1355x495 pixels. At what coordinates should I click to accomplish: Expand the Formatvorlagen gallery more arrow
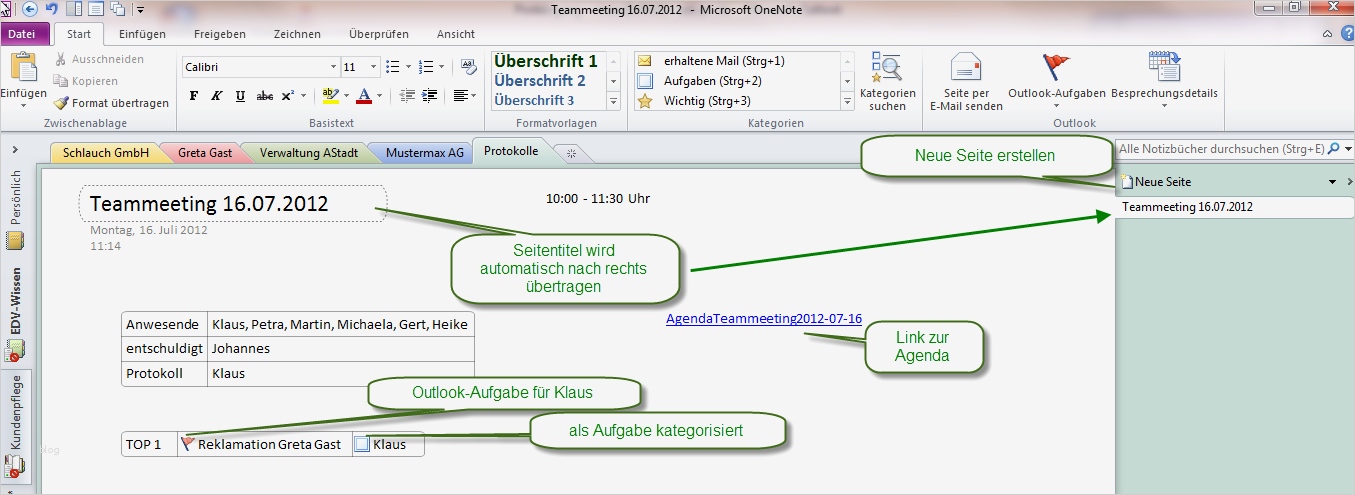click(613, 101)
